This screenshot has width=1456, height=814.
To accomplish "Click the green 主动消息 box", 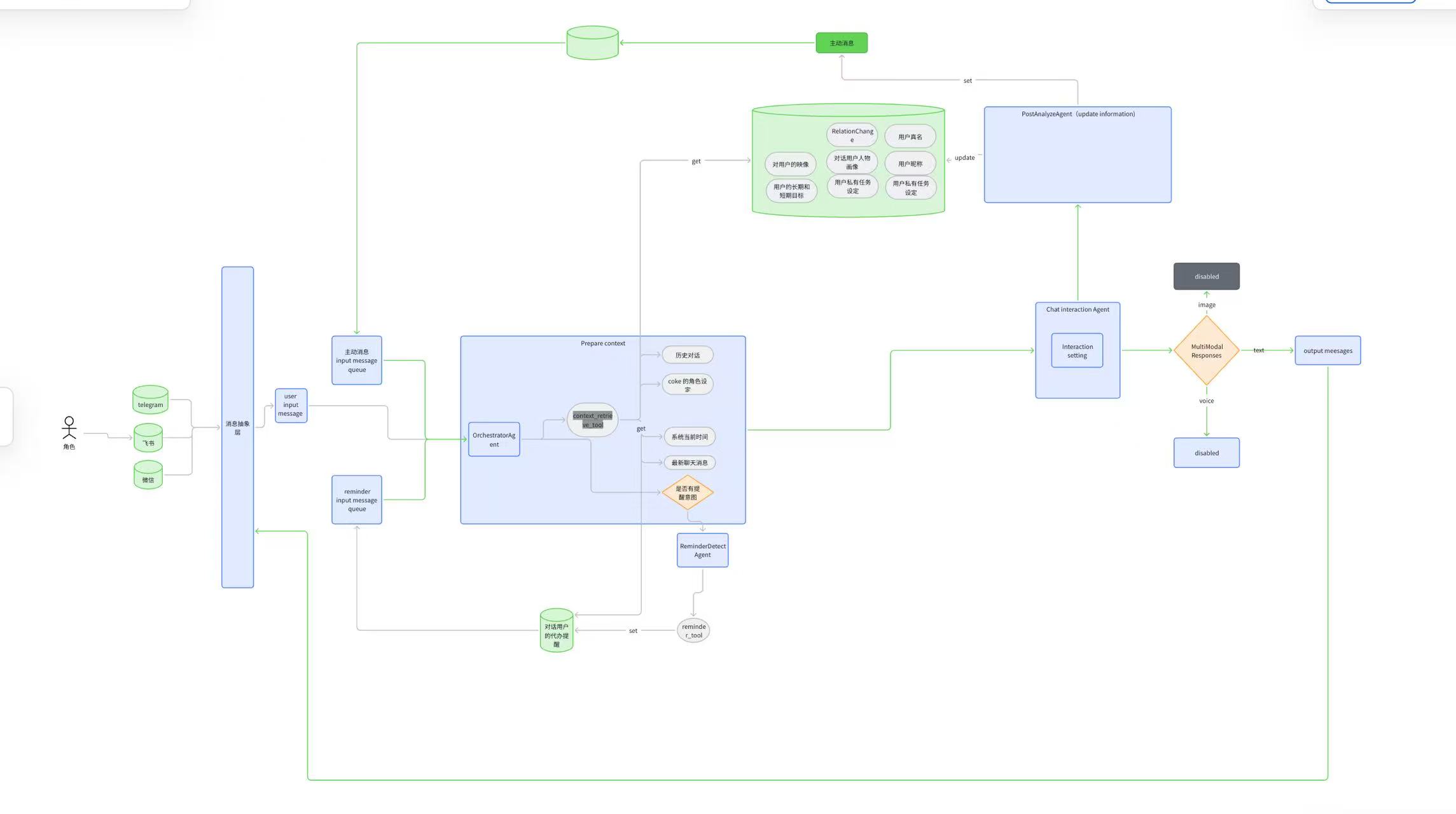I will click(x=841, y=43).
